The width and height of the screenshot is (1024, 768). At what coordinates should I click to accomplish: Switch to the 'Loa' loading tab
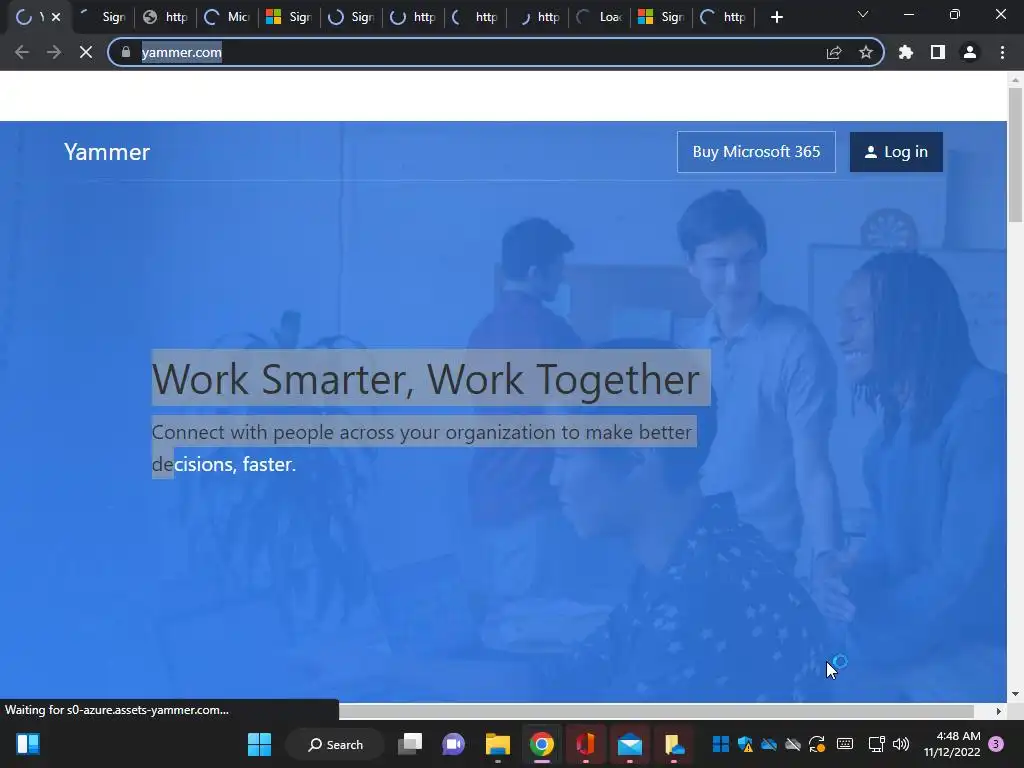click(600, 18)
